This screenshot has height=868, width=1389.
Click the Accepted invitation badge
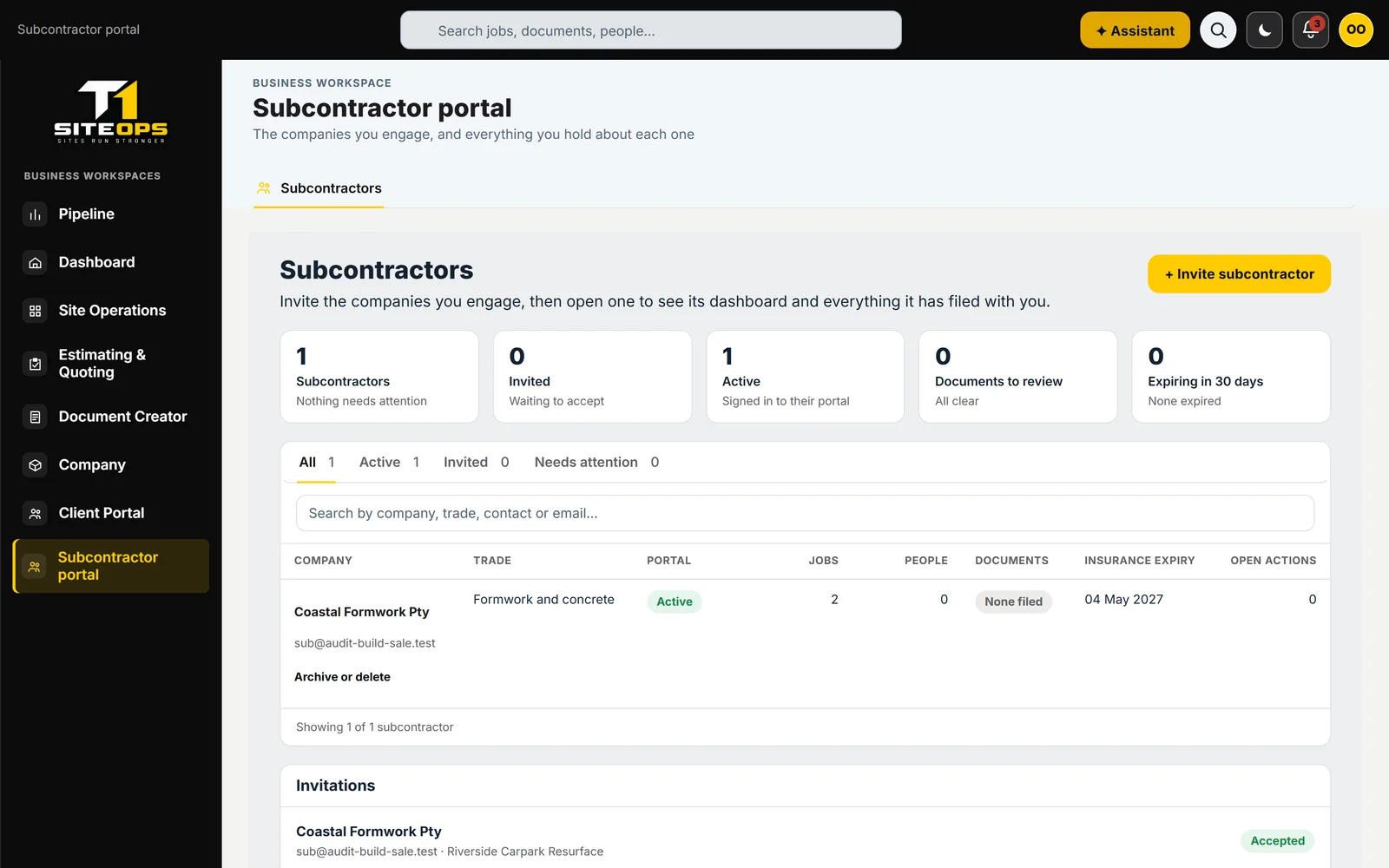pyautogui.click(x=1277, y=840)
